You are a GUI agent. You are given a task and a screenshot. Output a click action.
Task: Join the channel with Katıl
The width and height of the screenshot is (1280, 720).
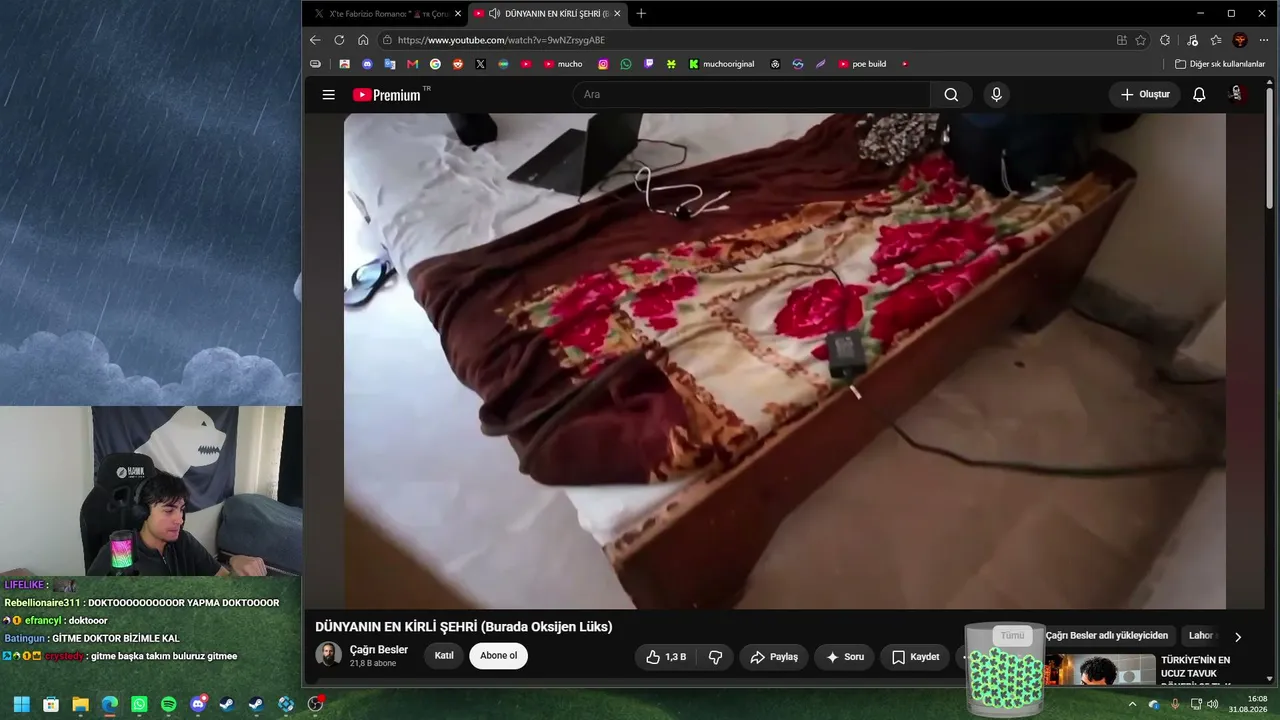click(444, 656)
